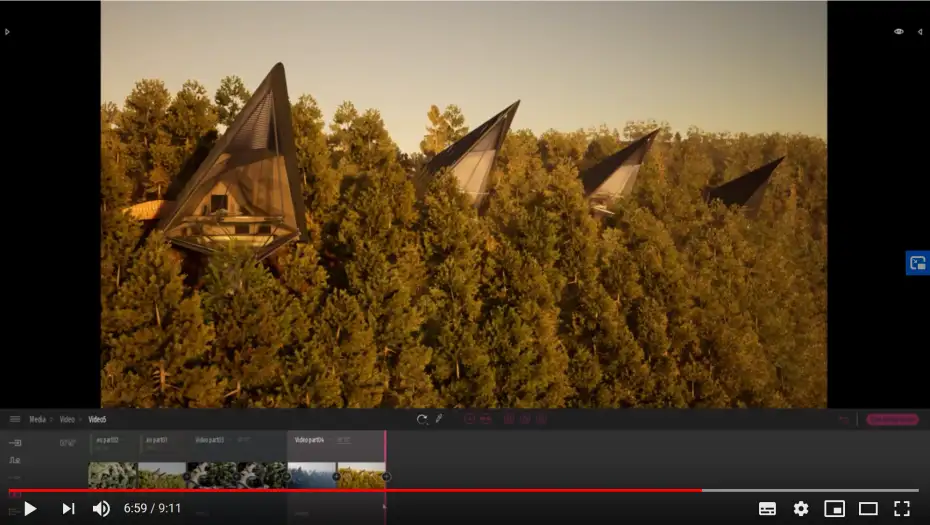
Task: Open YouTube player settings gear
Action: 801,508
